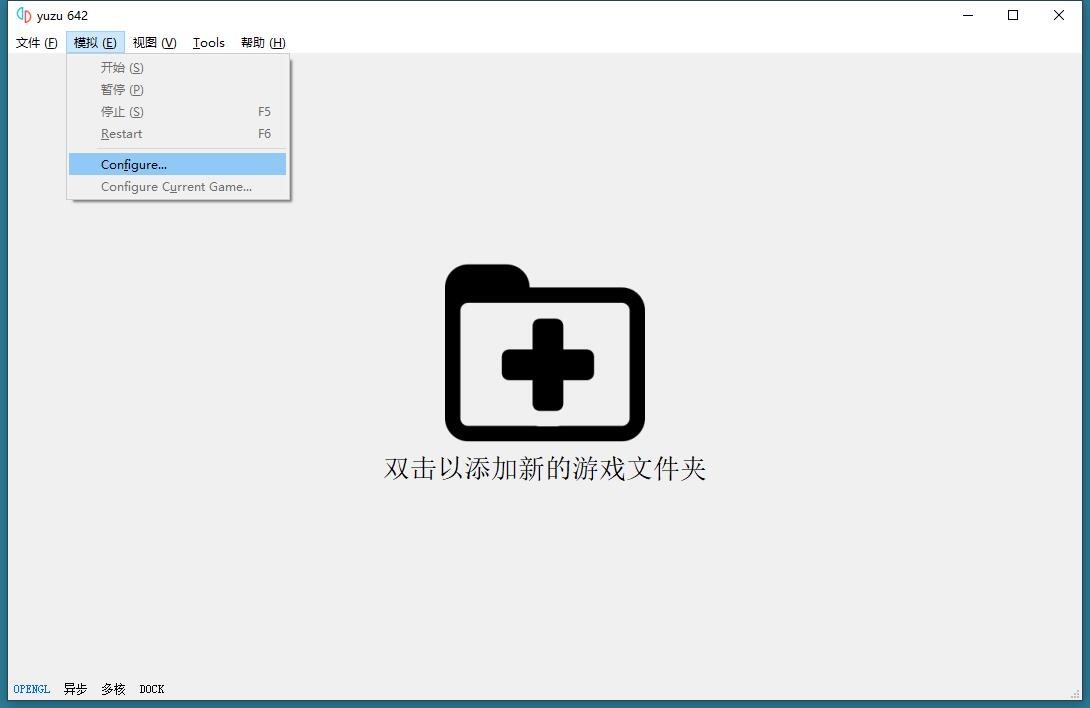Image resolution: width=1090 pixels, height=708 pixels.
Task: Expand the Tools menu
Action: coord(208,42)
